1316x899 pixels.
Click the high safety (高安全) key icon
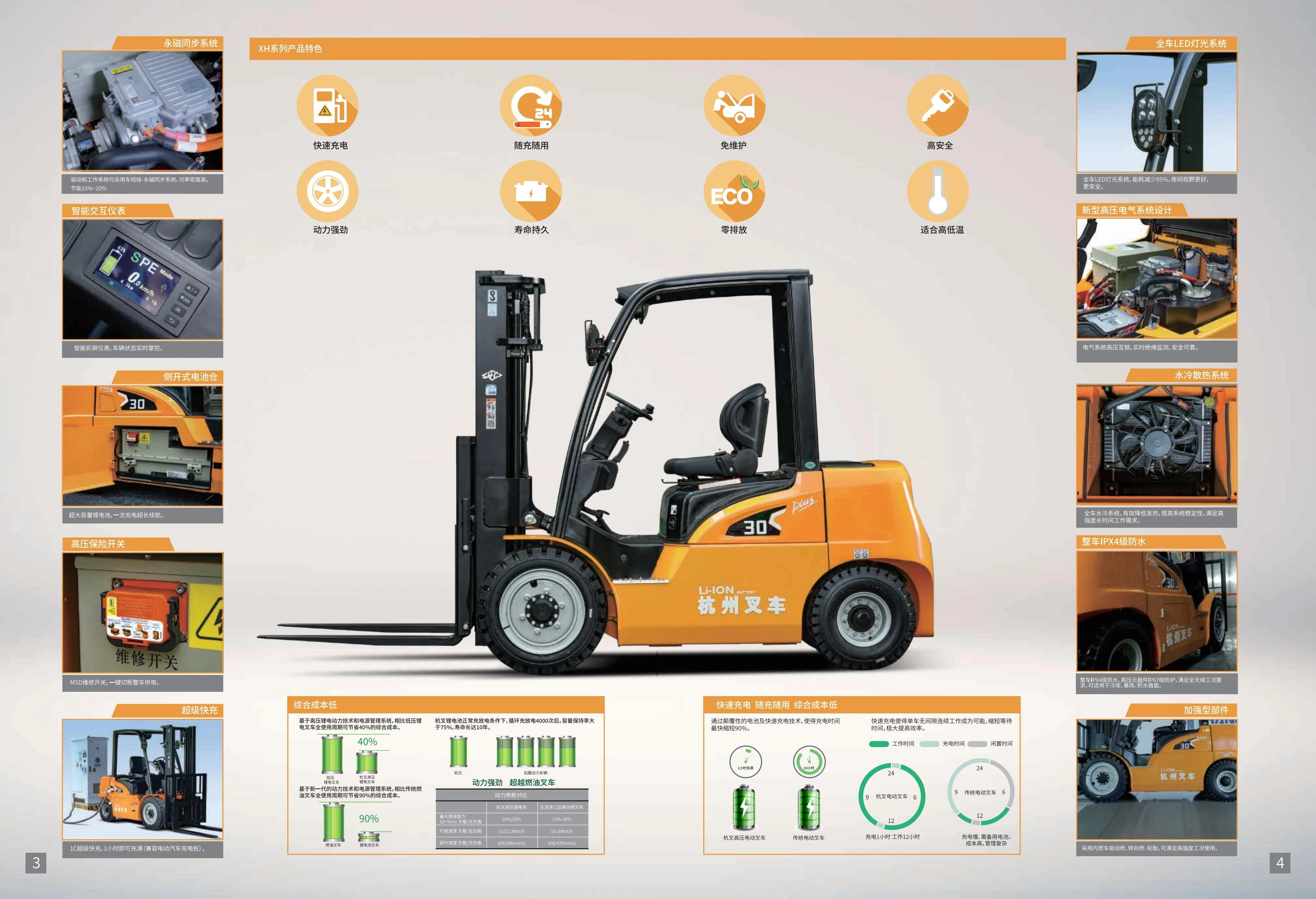938,106
